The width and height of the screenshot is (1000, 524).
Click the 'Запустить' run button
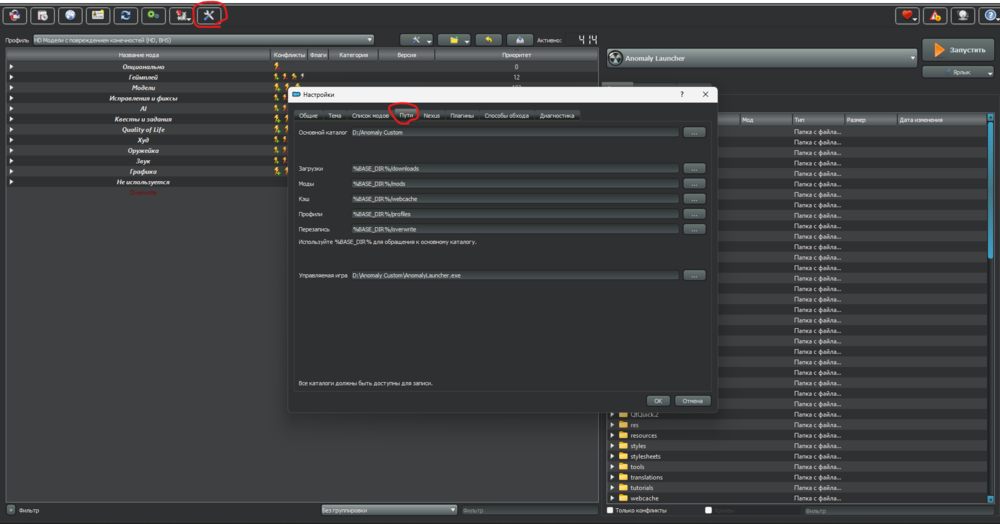[x=957, y=49]
